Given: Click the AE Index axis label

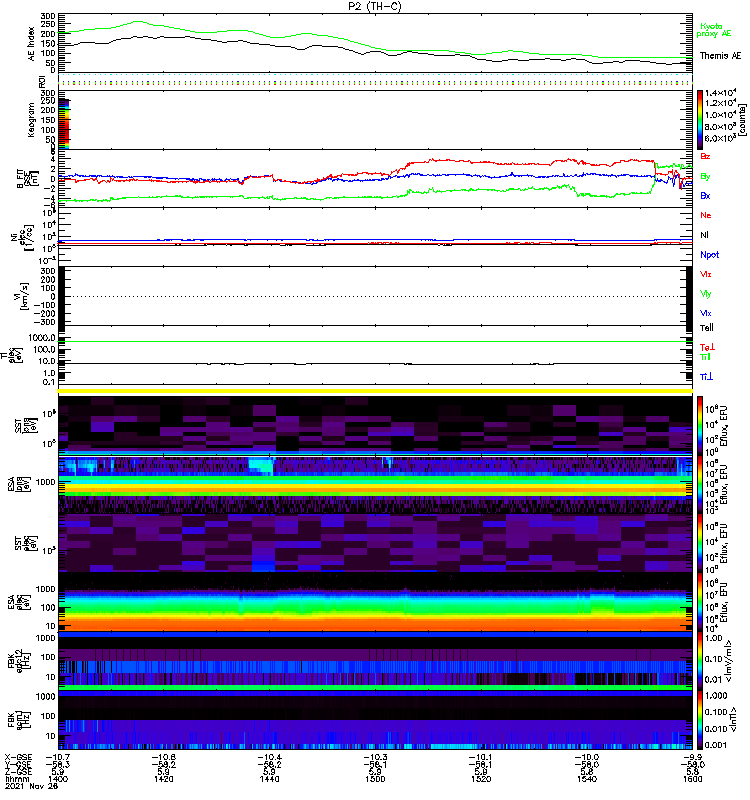Looking at the screenshot, I should [x=32, y=44].
